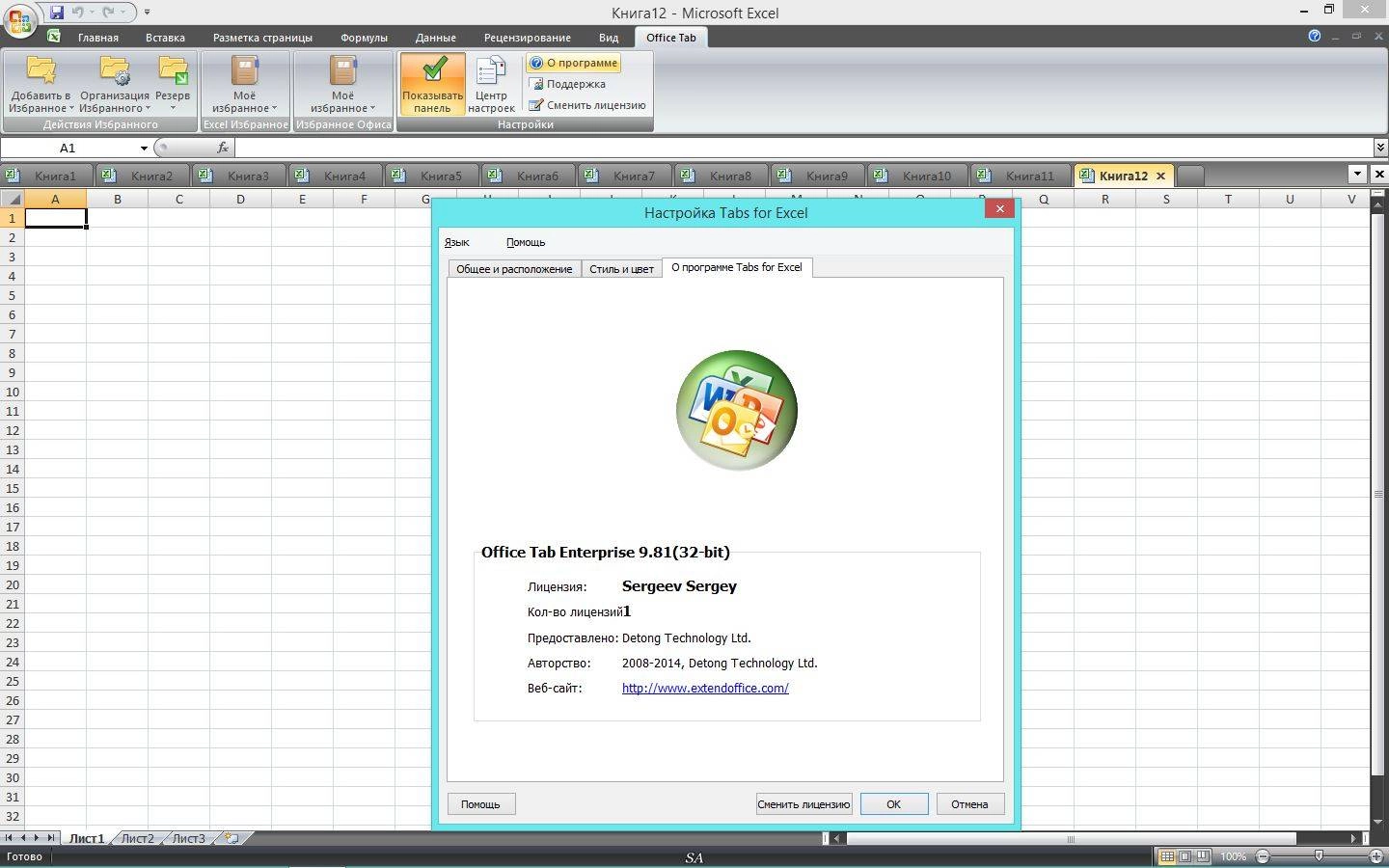Switch to Page Layout view in status bar

click(1185, 856)
